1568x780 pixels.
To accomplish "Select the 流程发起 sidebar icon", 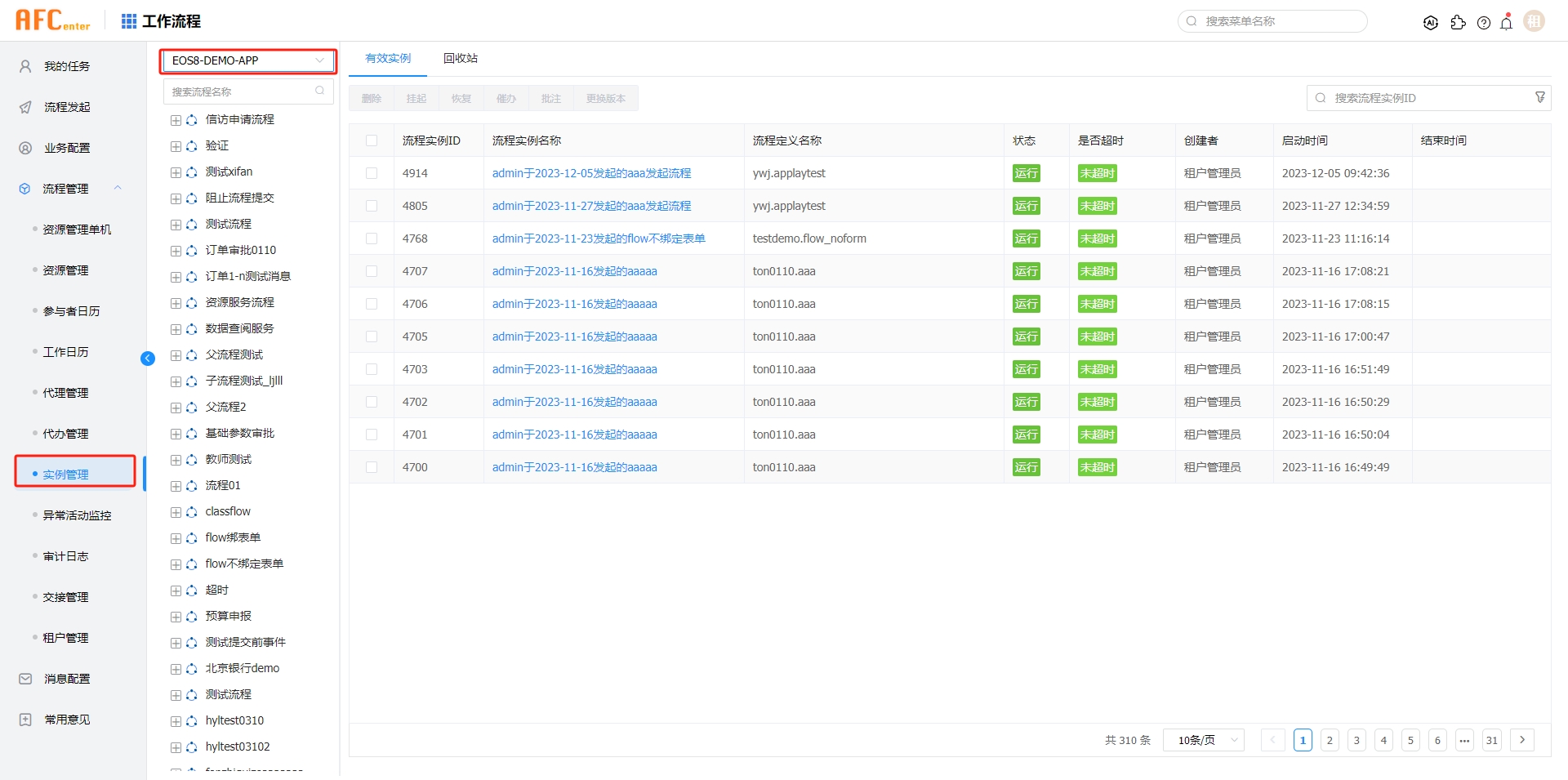I will click(x=24, y=107).
